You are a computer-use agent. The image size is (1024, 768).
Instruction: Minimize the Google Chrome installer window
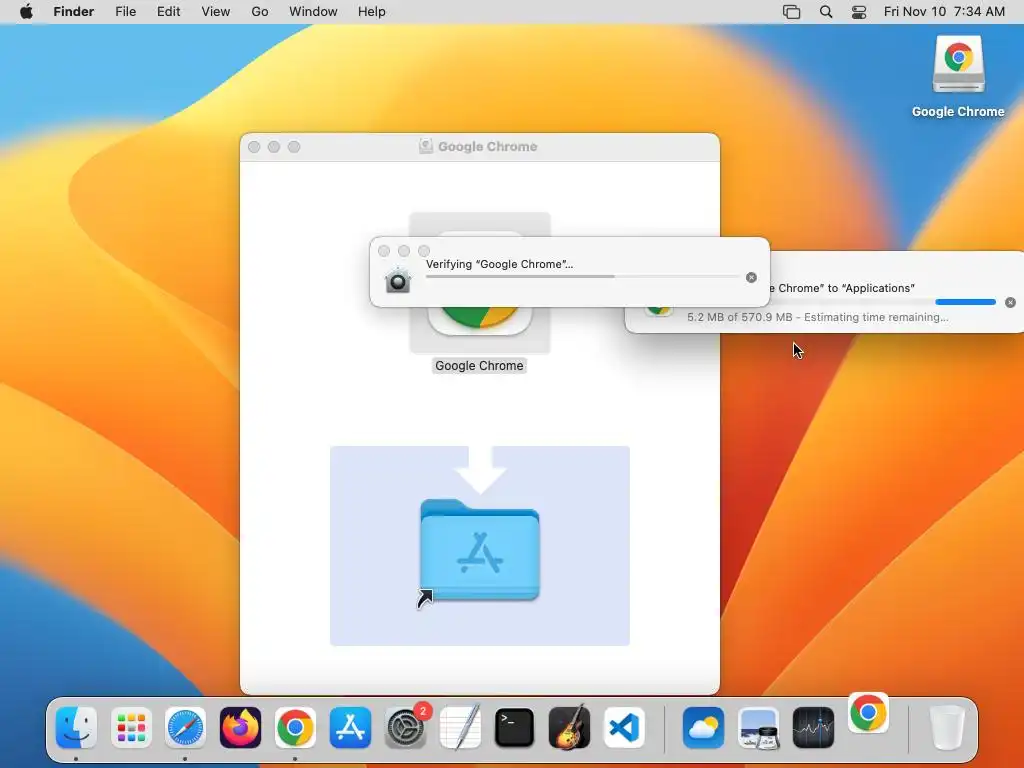(274, 147)
